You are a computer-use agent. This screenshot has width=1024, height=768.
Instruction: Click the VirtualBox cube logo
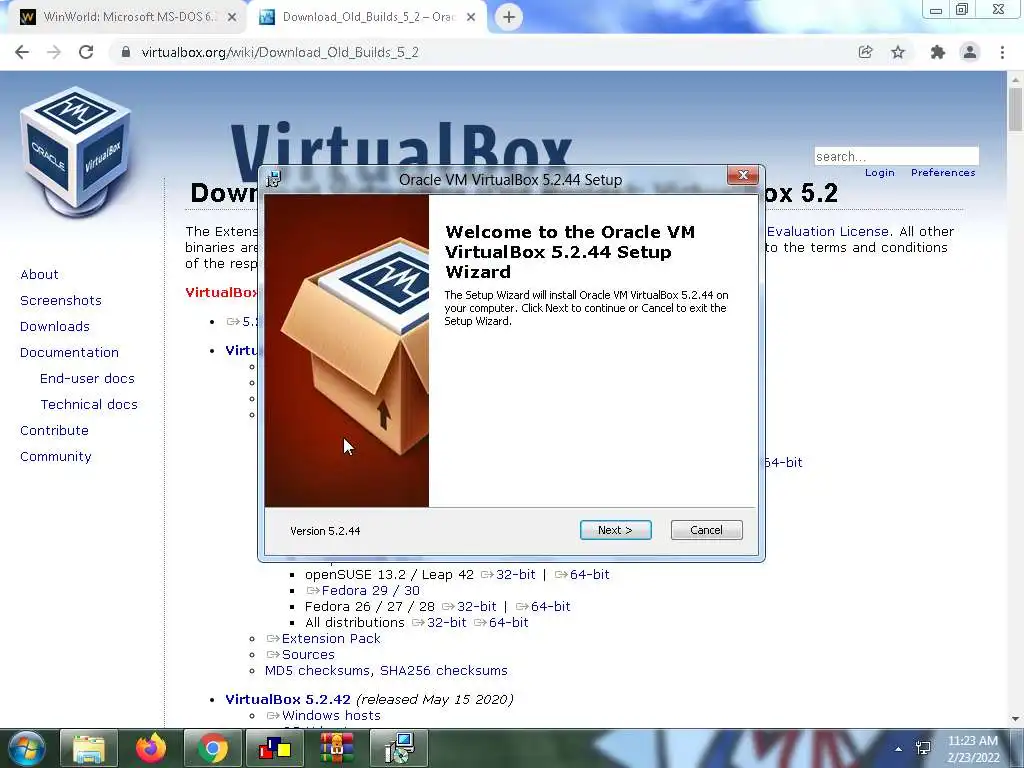[x=75, y=151]
